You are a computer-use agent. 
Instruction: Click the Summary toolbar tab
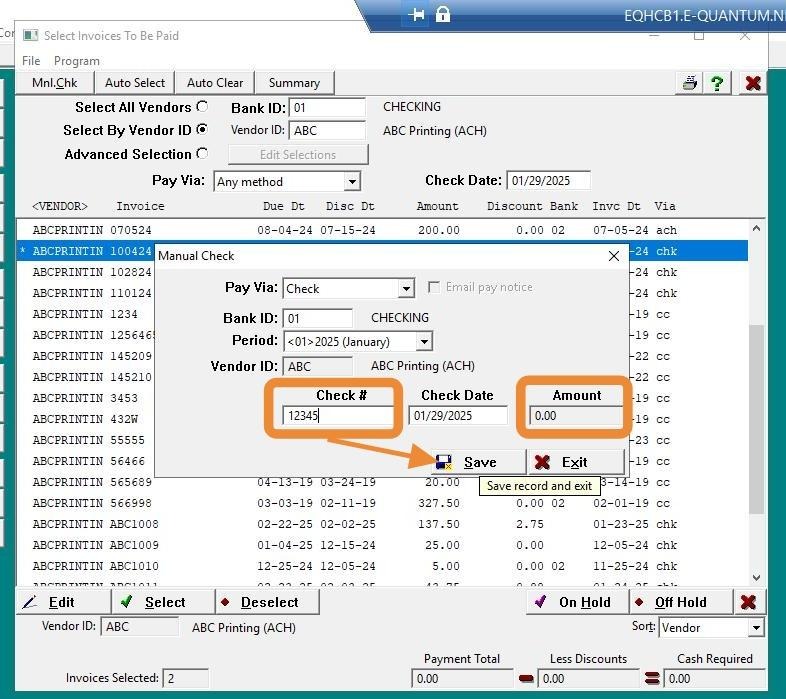tap(294, 83)
